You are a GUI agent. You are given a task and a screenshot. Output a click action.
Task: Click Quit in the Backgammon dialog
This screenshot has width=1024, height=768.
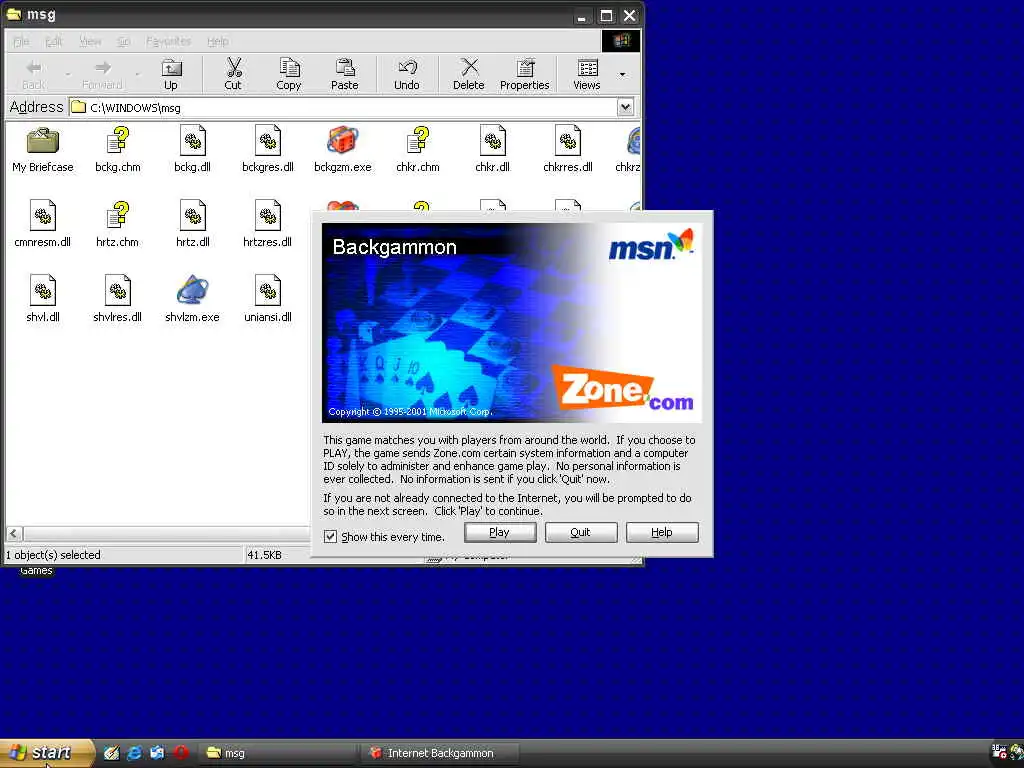coord(581,532)
